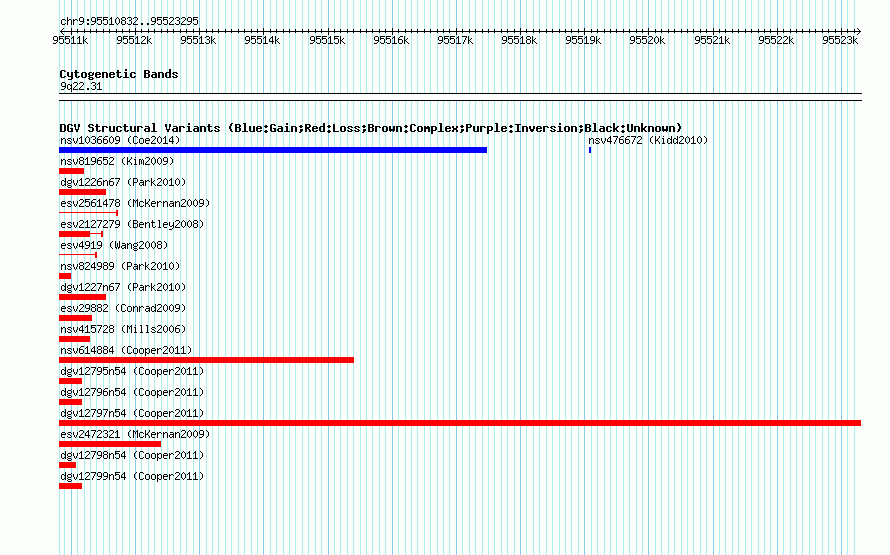This screenshot has height=555, width=890.
Task: Click the thin red line under esv4919
Action: pyautogui.click(x=78, y=255)
